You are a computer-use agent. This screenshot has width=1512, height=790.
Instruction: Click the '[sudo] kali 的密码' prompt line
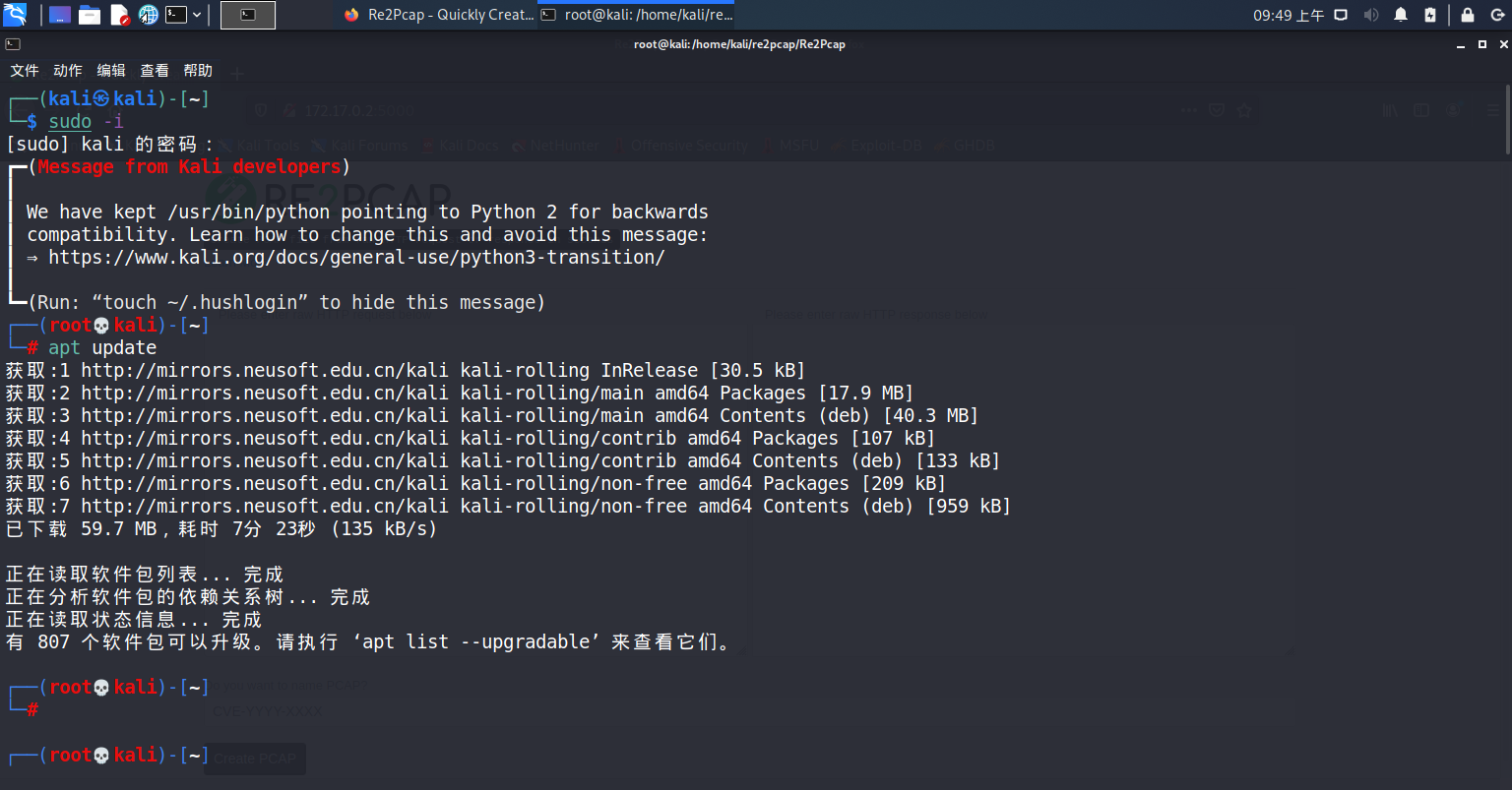109,144
